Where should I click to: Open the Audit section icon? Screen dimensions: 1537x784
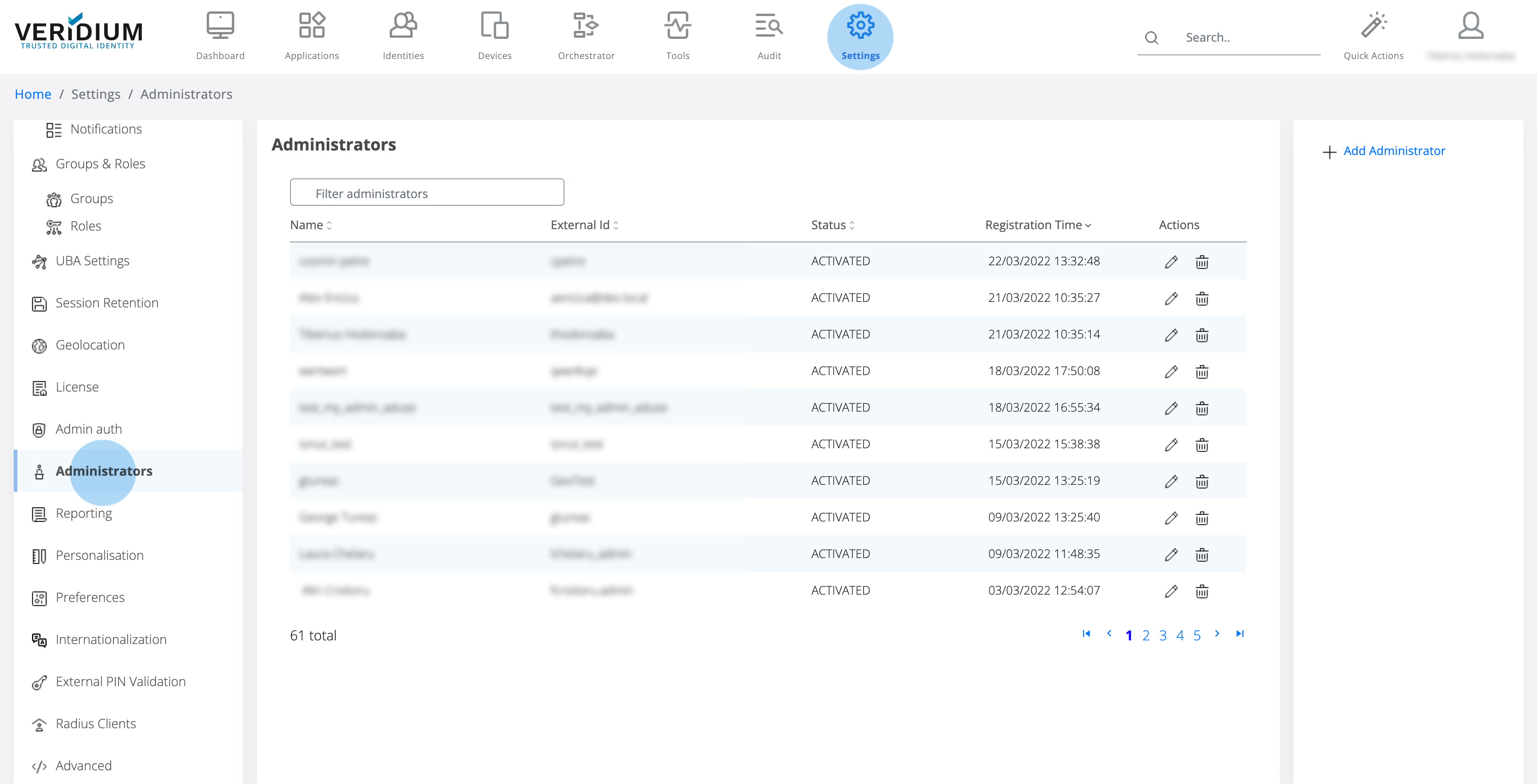pos(768,26)
